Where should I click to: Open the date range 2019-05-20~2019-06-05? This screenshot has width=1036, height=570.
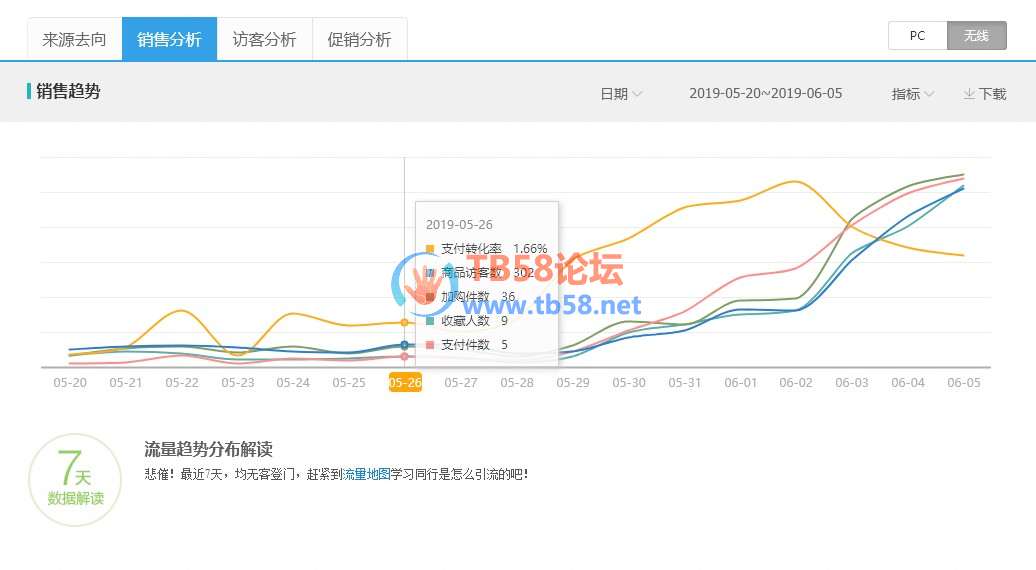pyautogui.click(x=765, y=94)
